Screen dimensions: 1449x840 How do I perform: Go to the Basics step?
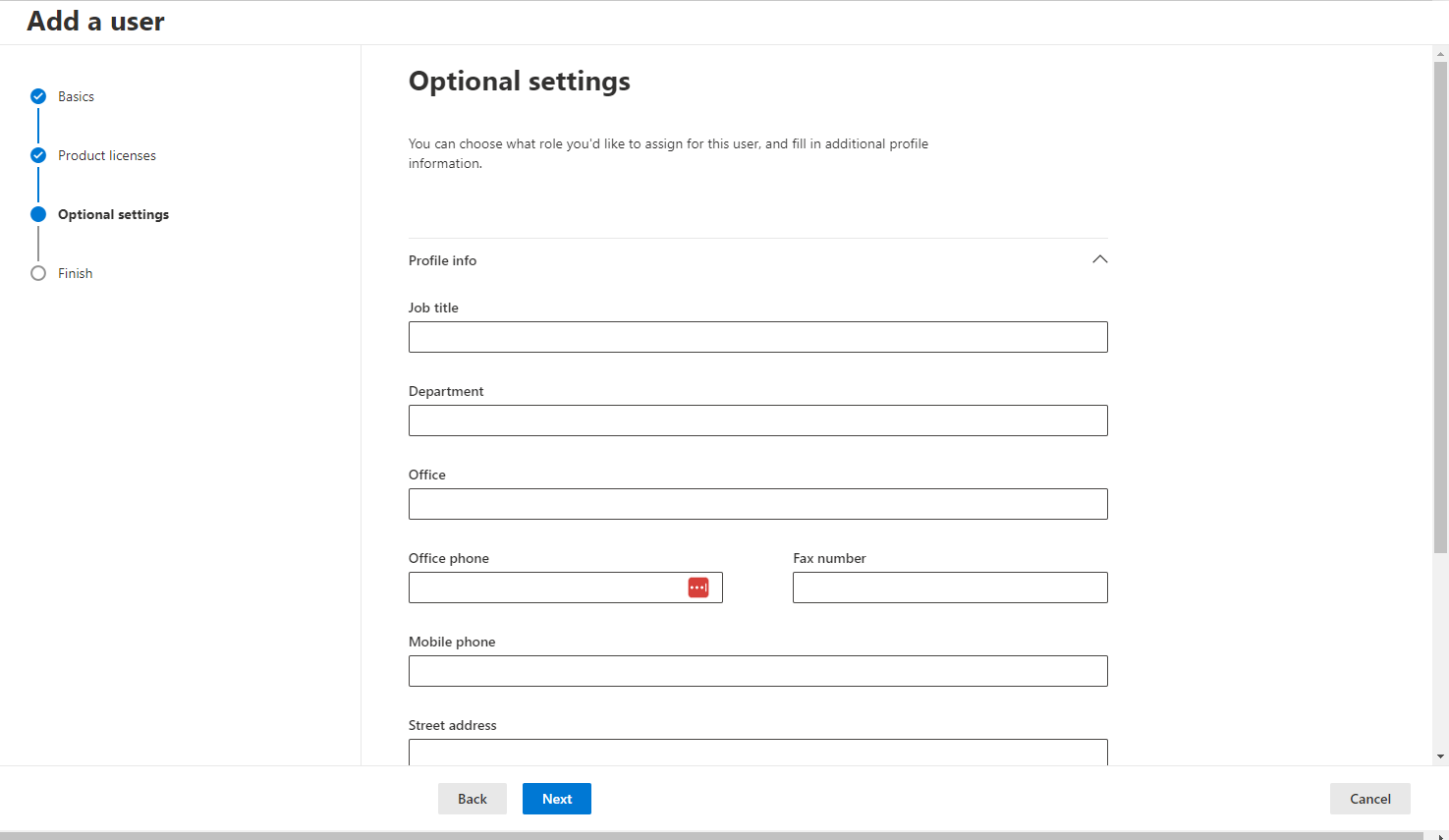point(76,96)
